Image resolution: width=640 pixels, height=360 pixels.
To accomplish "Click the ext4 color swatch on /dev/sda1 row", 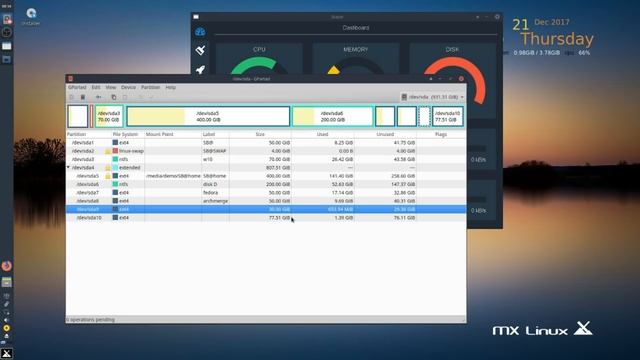I will pyautogui.click(x=115, y=143).
